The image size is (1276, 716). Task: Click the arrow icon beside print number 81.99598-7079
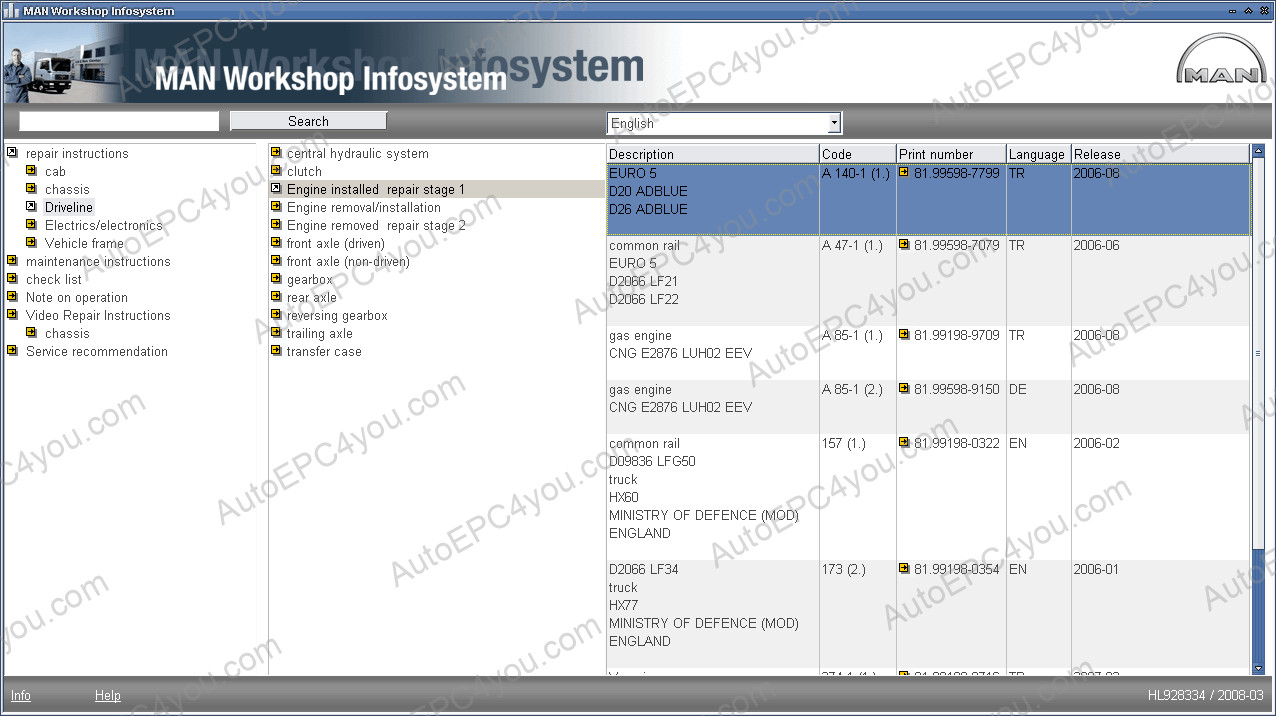(x=904, y=245)
